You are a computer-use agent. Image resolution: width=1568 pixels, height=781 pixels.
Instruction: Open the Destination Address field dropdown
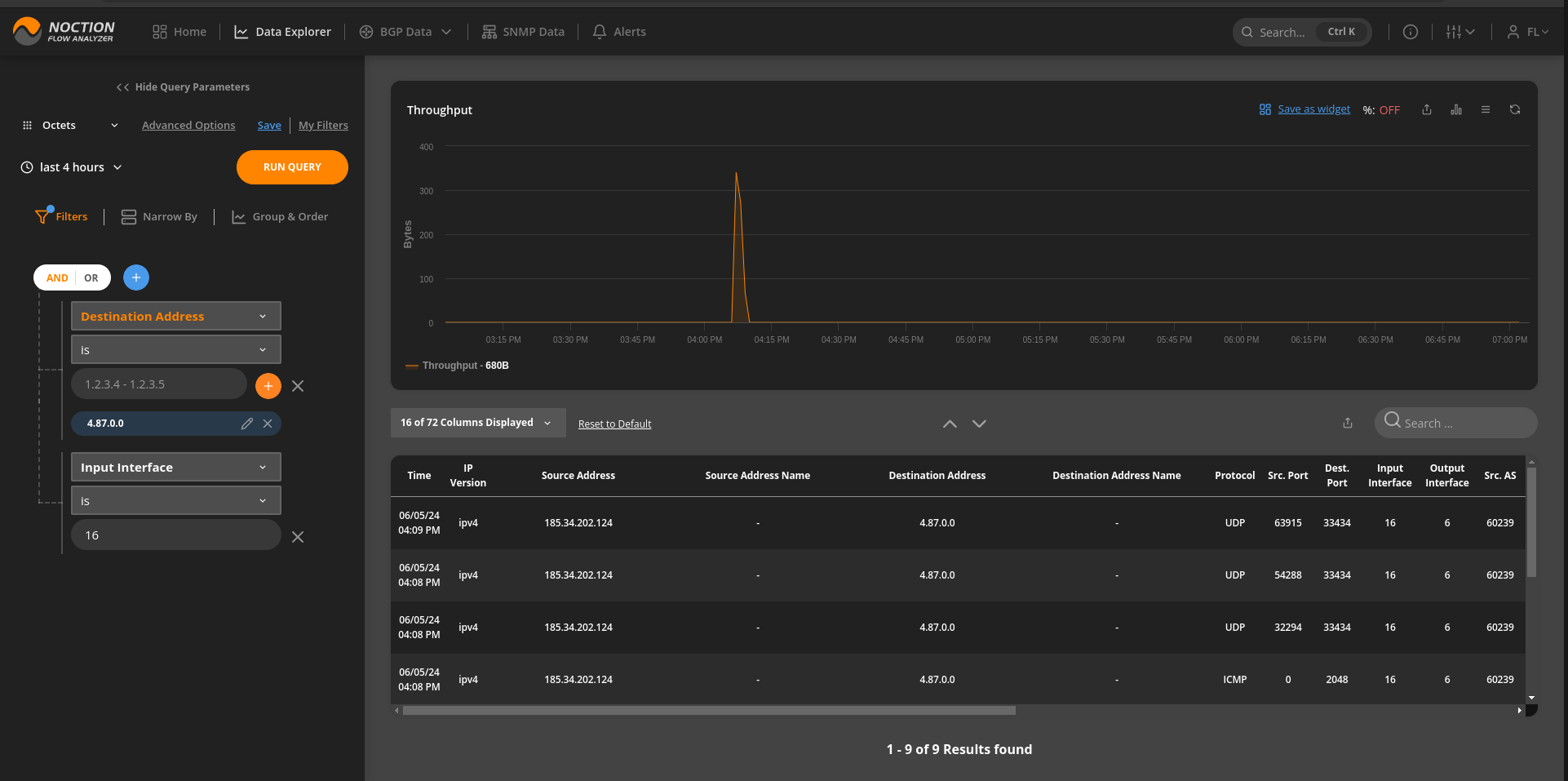[176, 316]
